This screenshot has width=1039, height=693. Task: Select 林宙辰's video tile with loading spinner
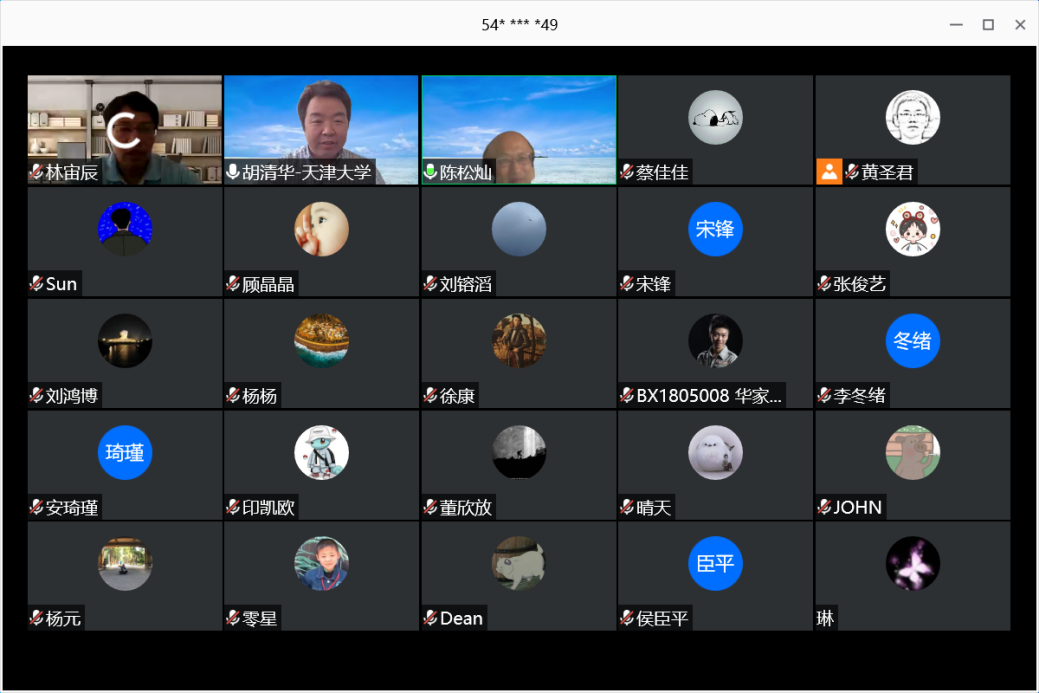click(x=124, y=128)
